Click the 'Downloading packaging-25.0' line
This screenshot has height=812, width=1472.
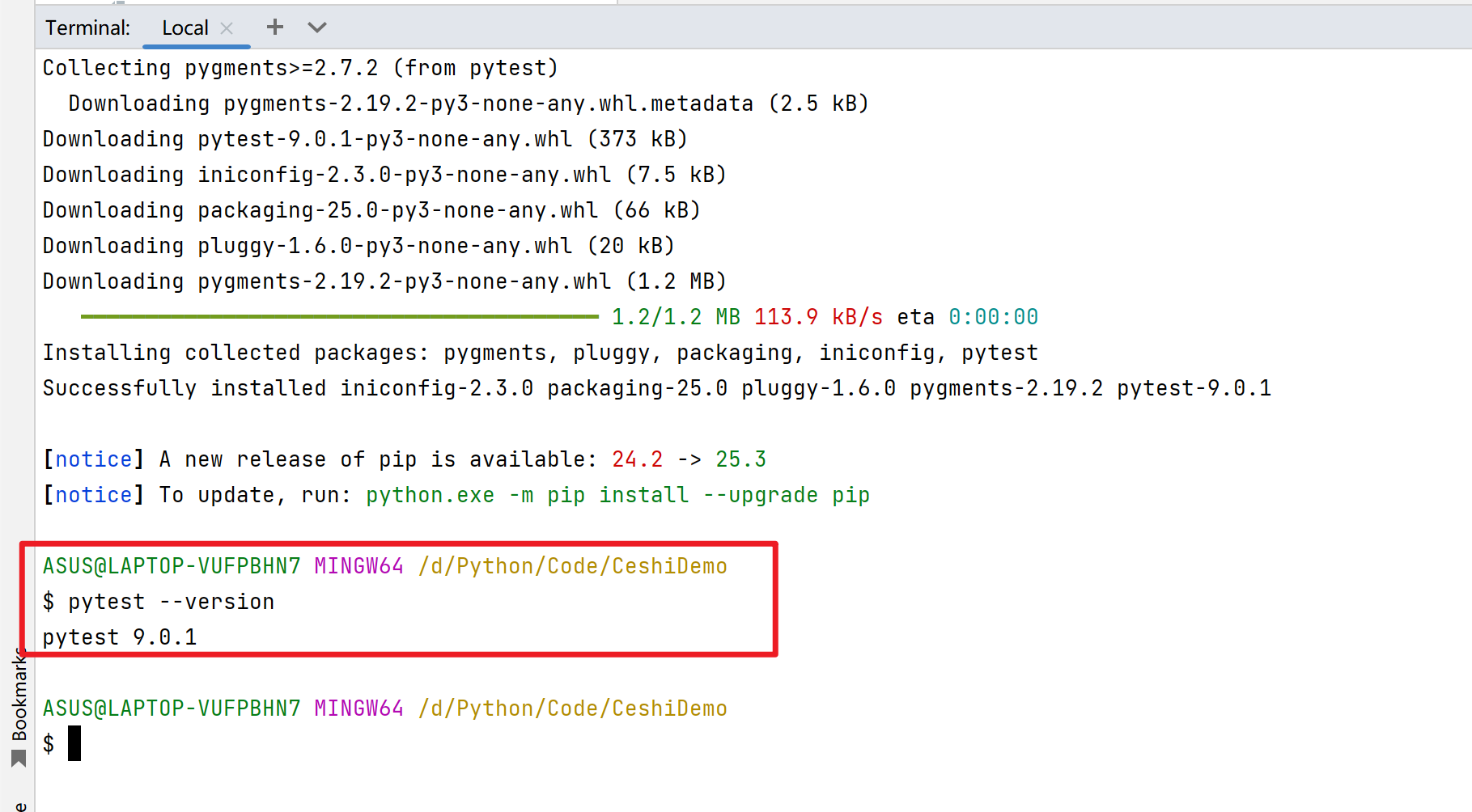pyautogui.click(x=371, y=210)
